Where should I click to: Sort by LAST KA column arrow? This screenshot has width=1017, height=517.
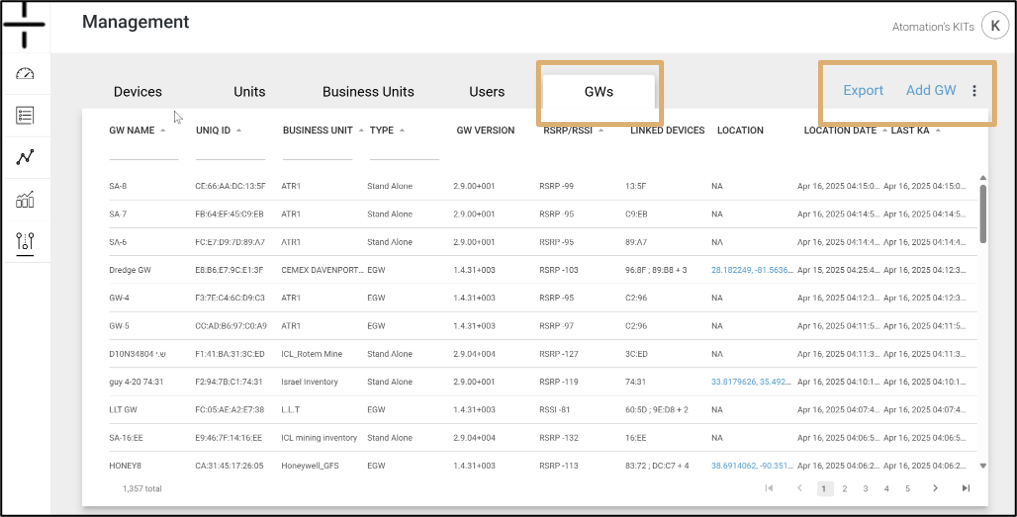(x=938, y=130)
